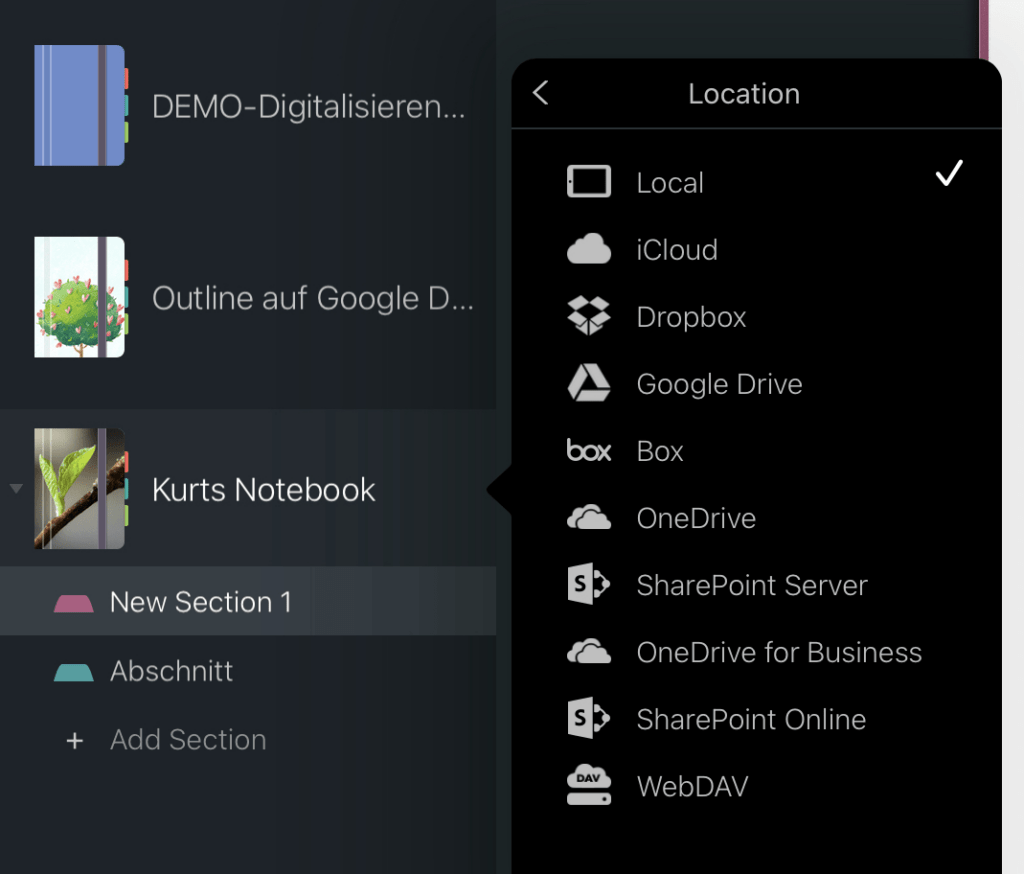Click the OneDrive cloud icon

click(588, 517)
